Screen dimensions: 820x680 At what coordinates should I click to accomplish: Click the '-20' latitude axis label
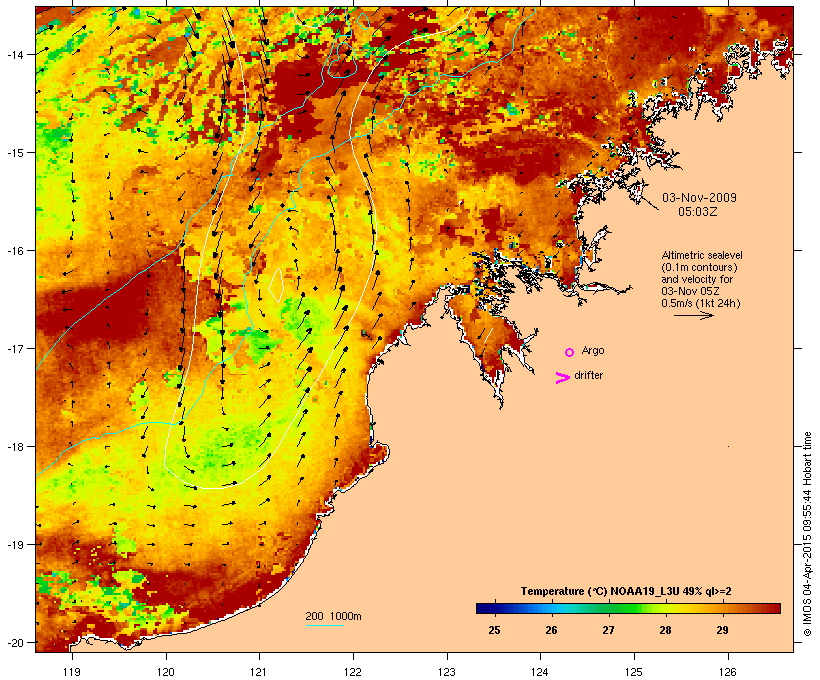pyautogui.click(x=15, y=643)
